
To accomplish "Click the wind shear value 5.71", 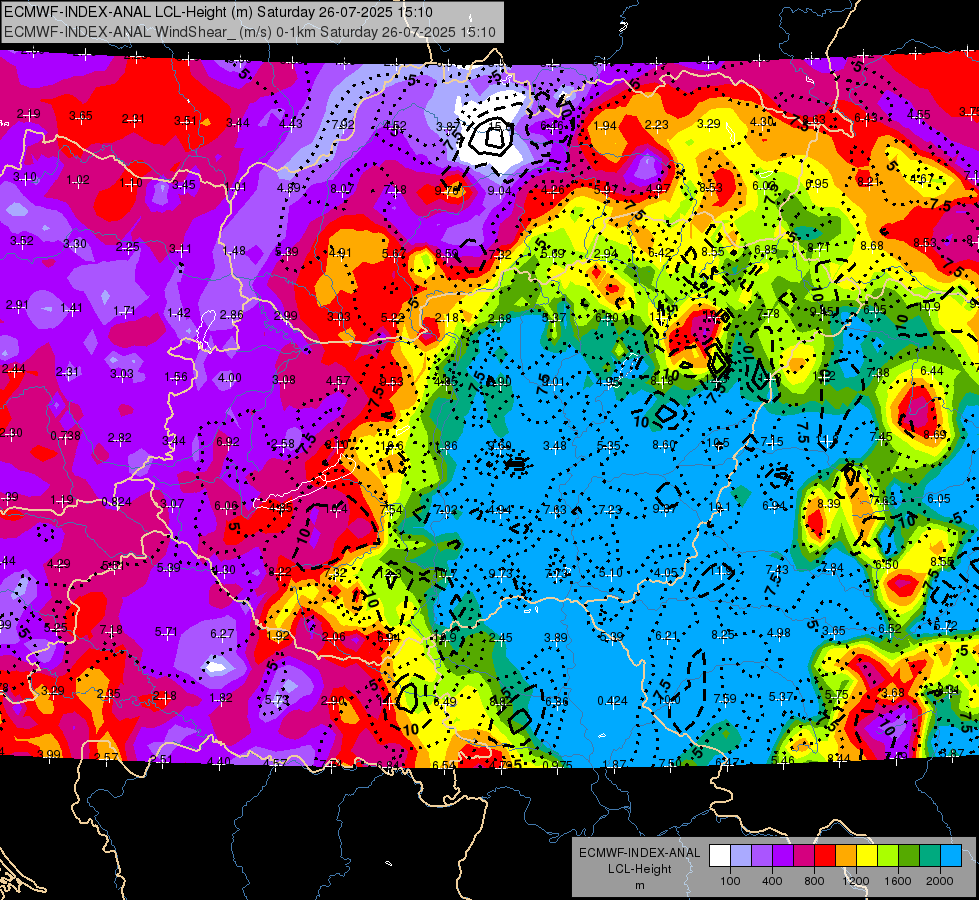I will pyautogui.click(x=166, y=631).
